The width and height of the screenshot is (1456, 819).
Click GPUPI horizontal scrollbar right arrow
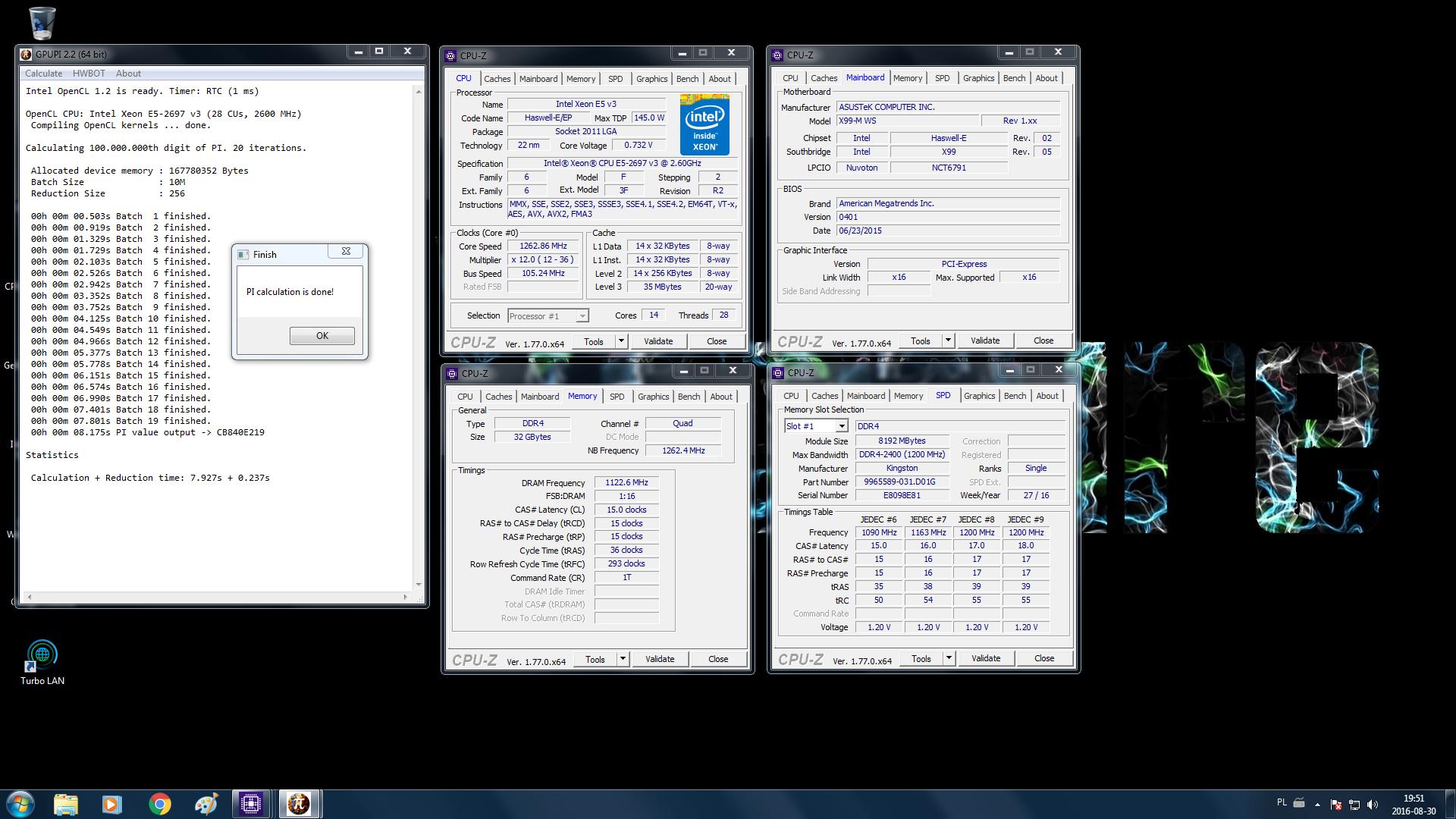click(407, 598)
